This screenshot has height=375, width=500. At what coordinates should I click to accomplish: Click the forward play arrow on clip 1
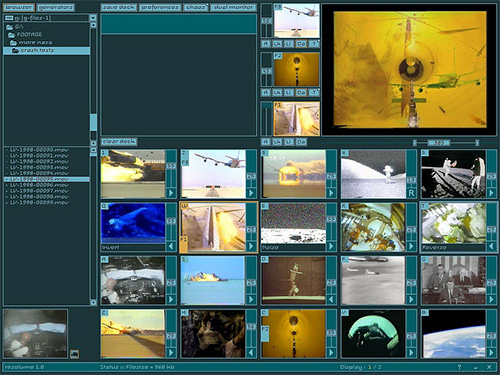pos(171,193)
